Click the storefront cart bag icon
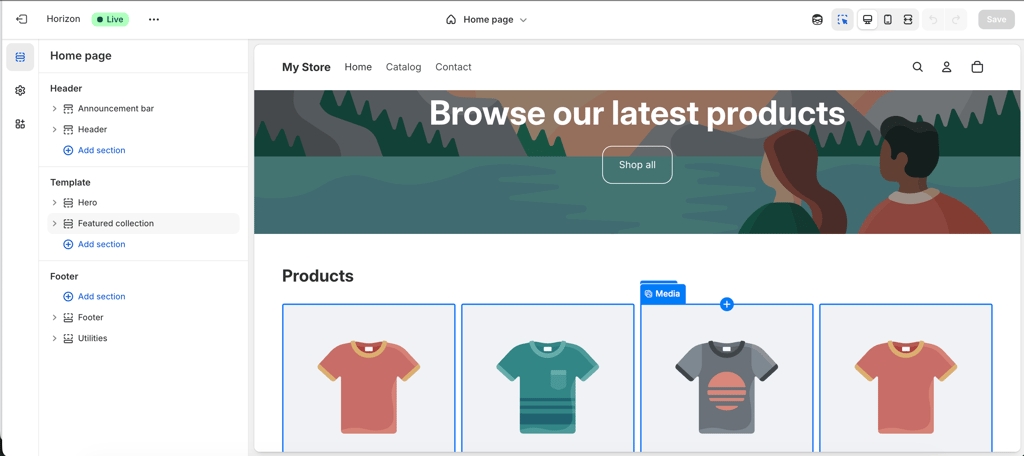 (x=977, y=67)
